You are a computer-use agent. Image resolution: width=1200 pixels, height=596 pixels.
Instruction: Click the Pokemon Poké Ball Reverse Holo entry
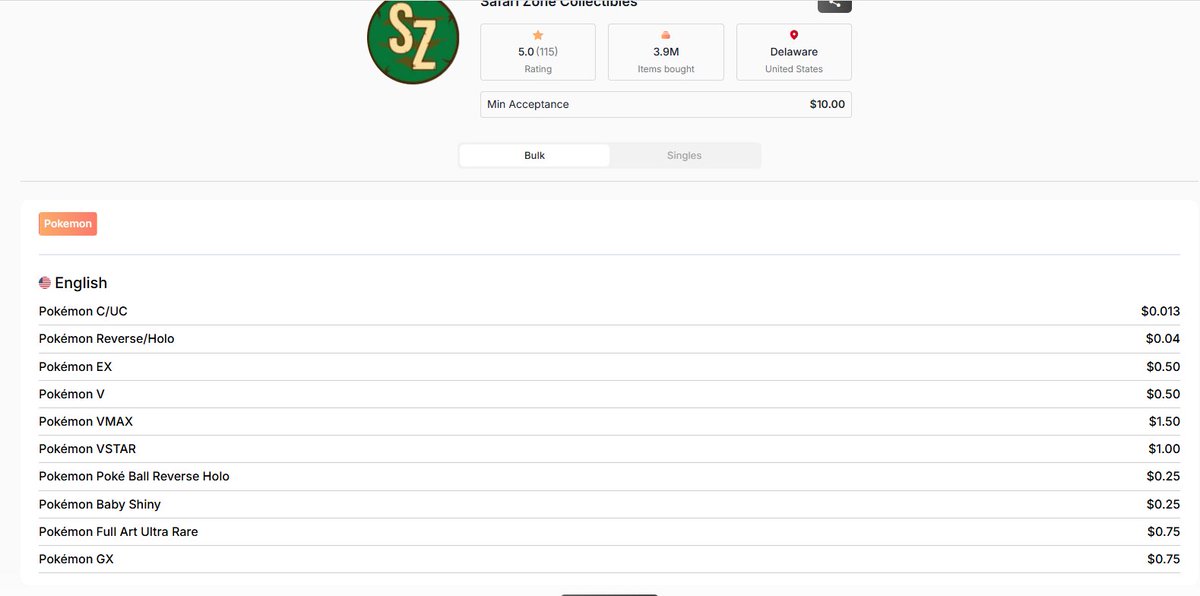coord(600,476)
